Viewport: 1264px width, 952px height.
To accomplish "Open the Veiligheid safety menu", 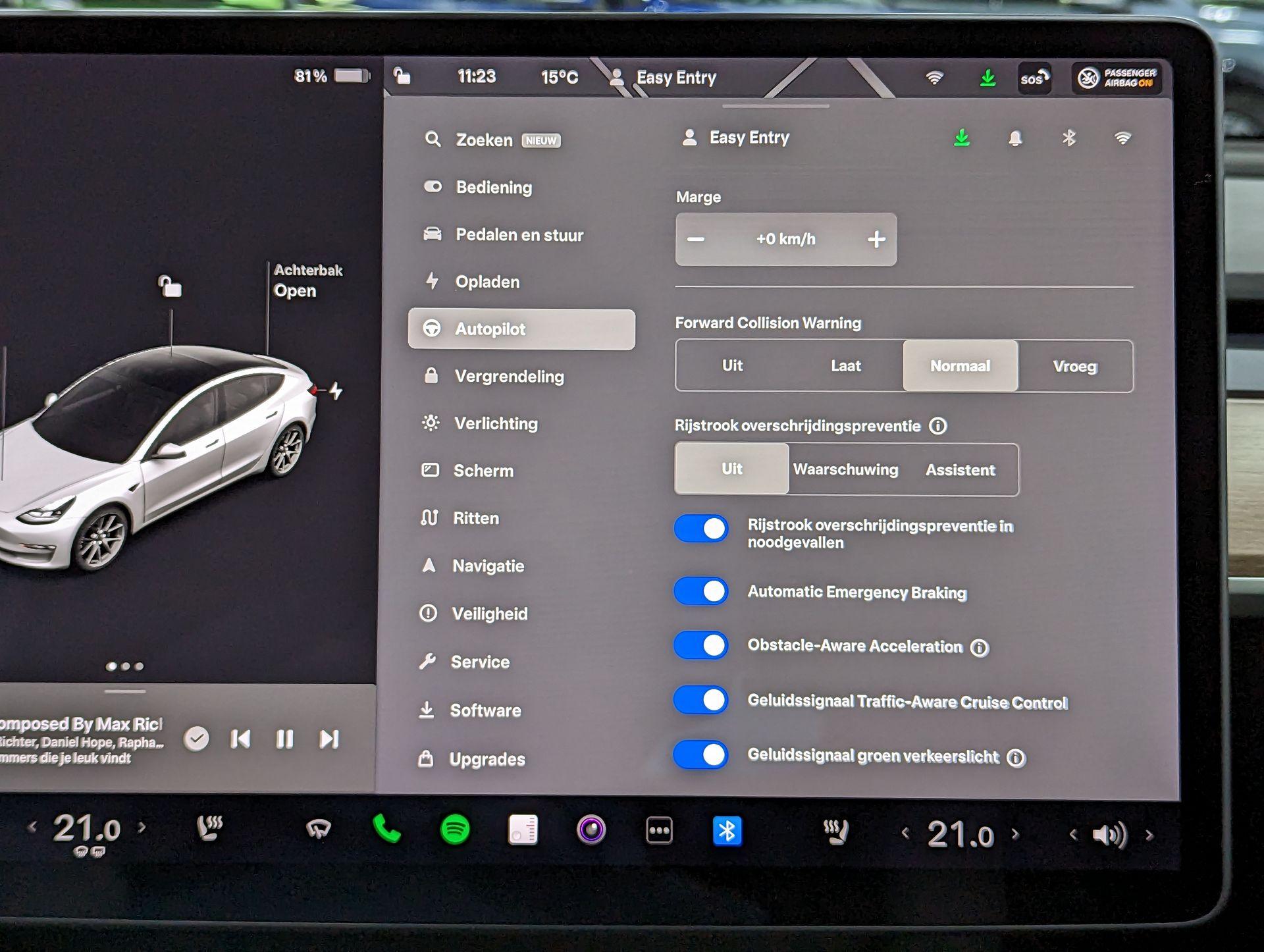I will [x=473, y=614].
